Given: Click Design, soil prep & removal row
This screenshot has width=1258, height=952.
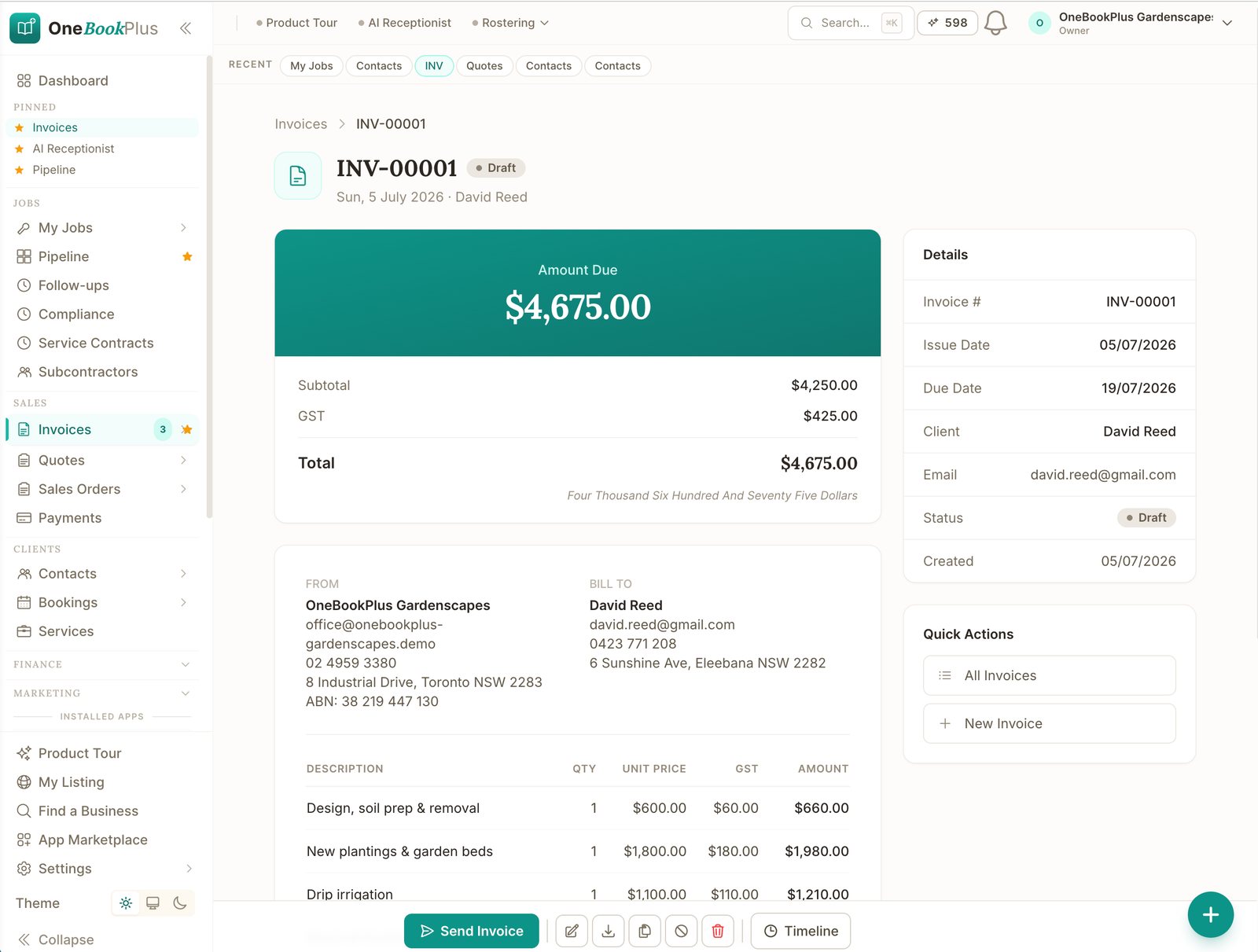Looking at the screenshot, I should point(578,808).
